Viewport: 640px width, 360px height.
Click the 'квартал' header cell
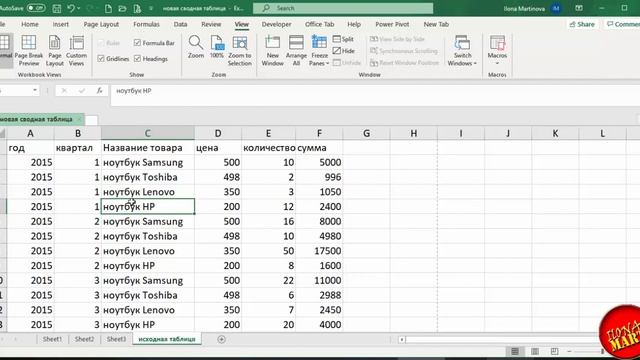tap(78, 148)
